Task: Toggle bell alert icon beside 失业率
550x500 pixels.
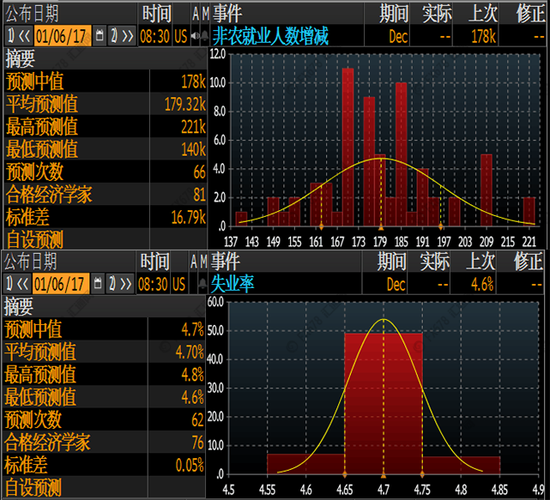Action: pos(202,284)
